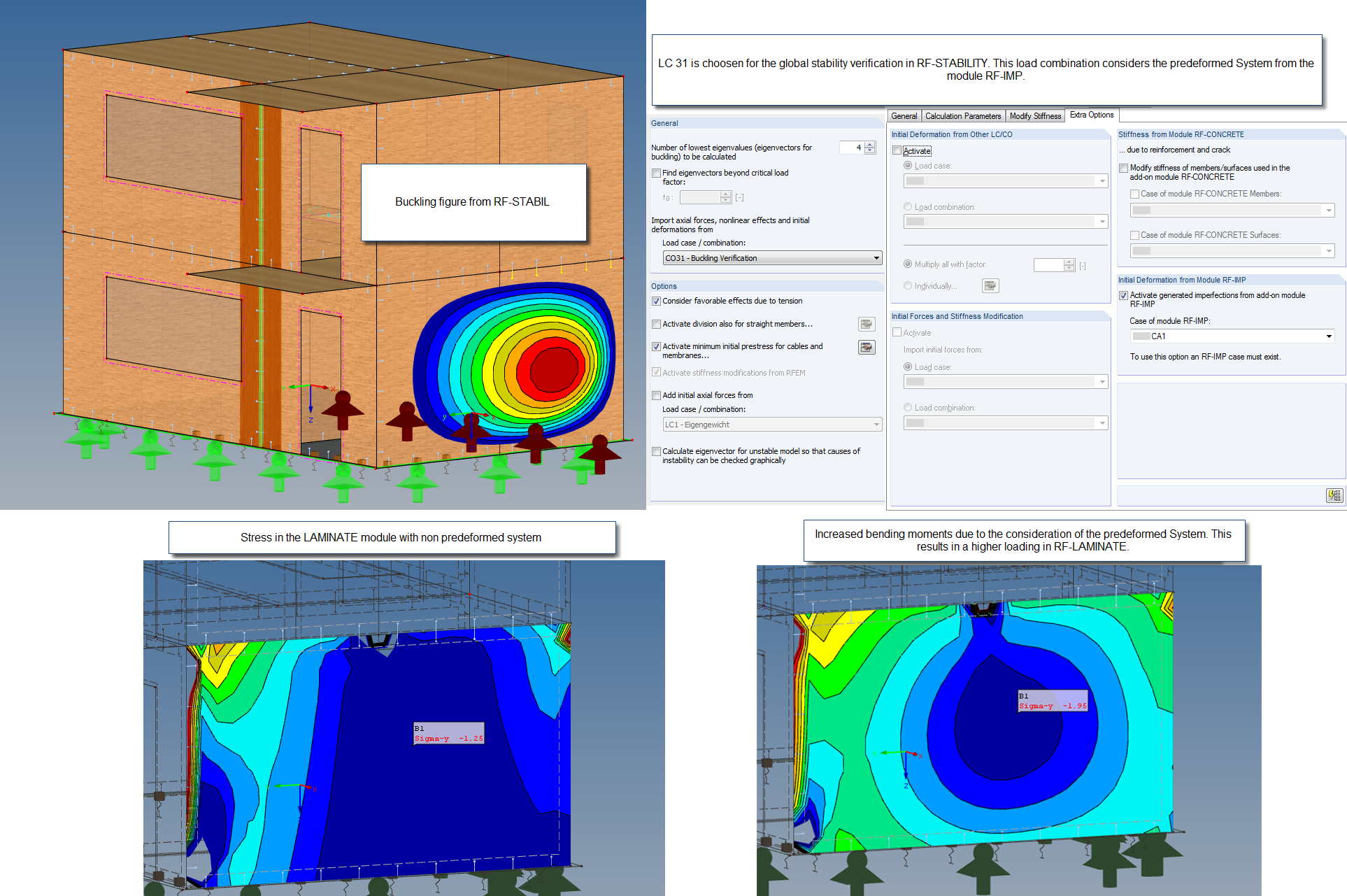The image size is (1347, 896).
Task: Uncheck 'Activate generated imperfections from add-on module RF-IMP'
Action: [1123, 295]
